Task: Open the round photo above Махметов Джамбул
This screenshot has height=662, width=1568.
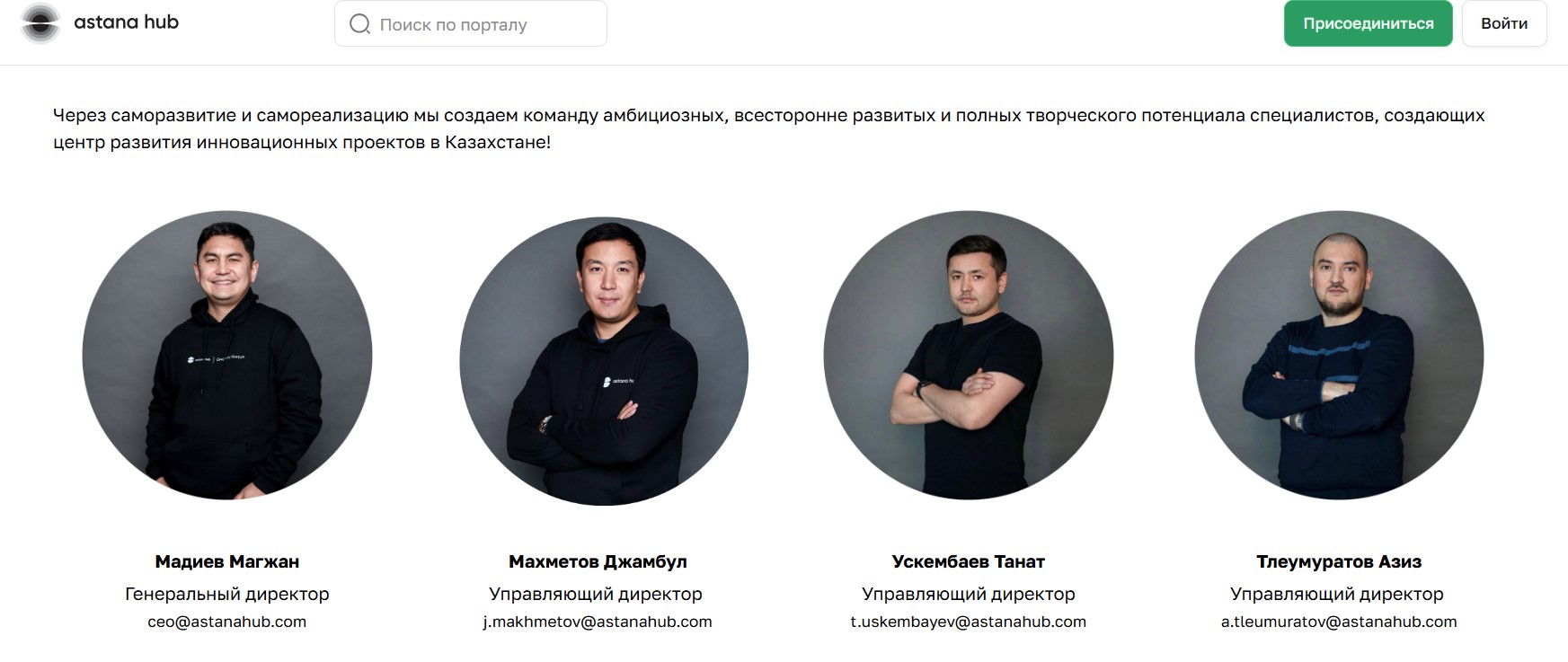Action: 604,361
